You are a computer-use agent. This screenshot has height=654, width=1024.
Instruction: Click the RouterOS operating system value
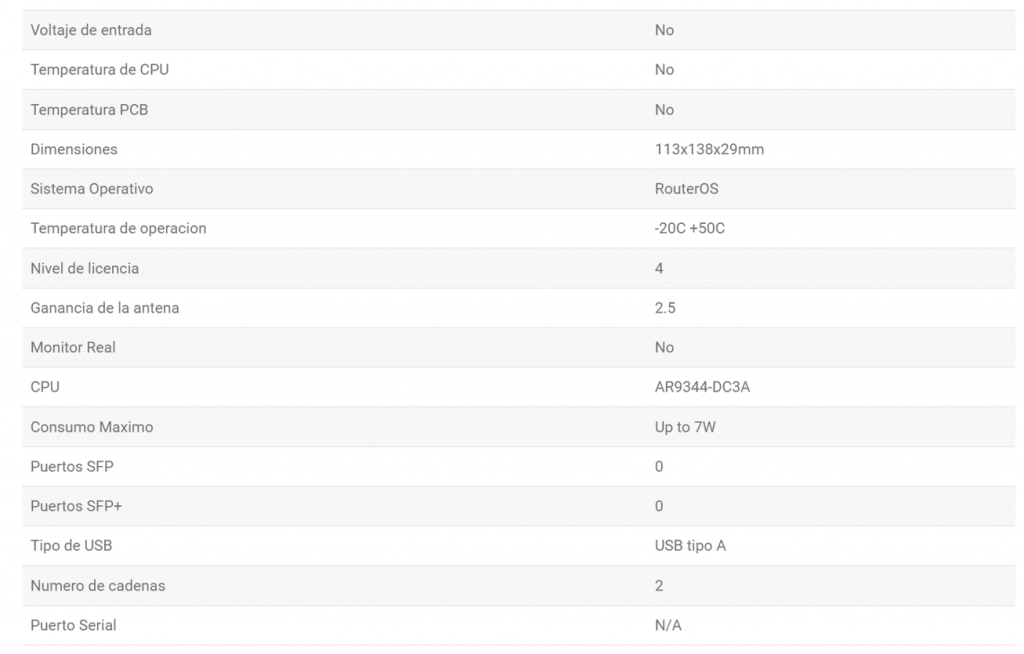point(686,189)
